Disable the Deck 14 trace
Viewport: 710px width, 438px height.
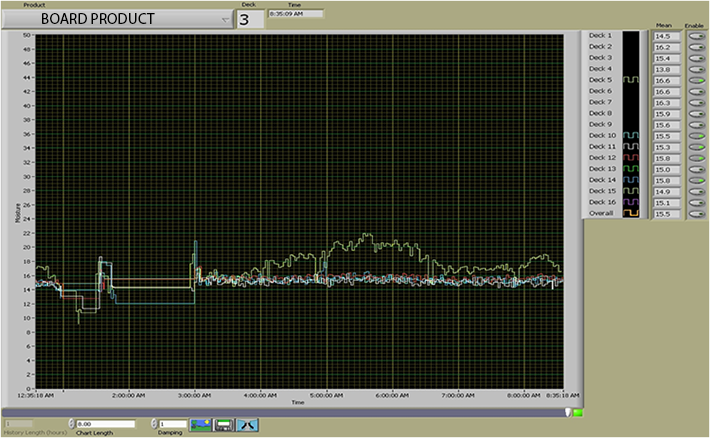(696, 180)
